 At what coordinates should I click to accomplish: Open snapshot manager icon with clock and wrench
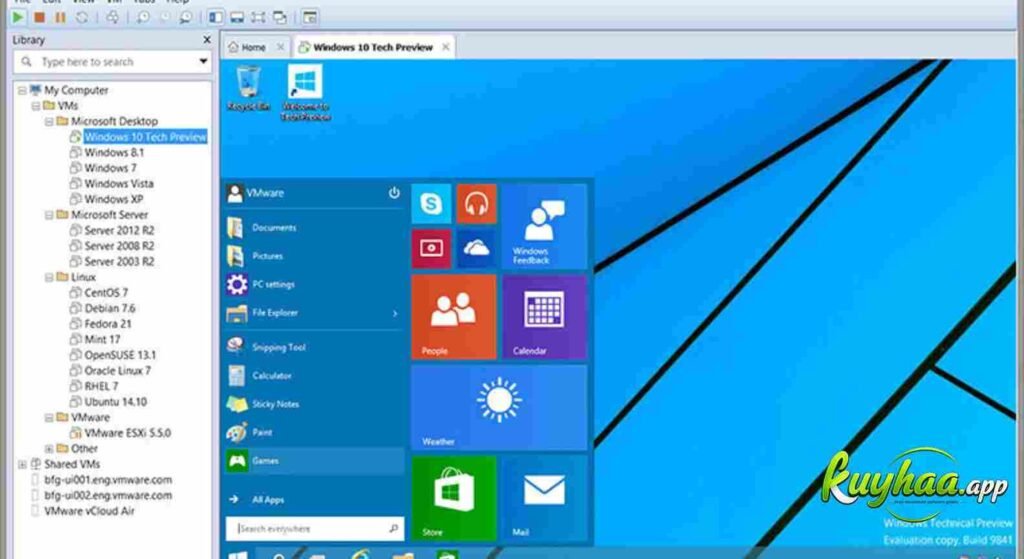point(185,18)
